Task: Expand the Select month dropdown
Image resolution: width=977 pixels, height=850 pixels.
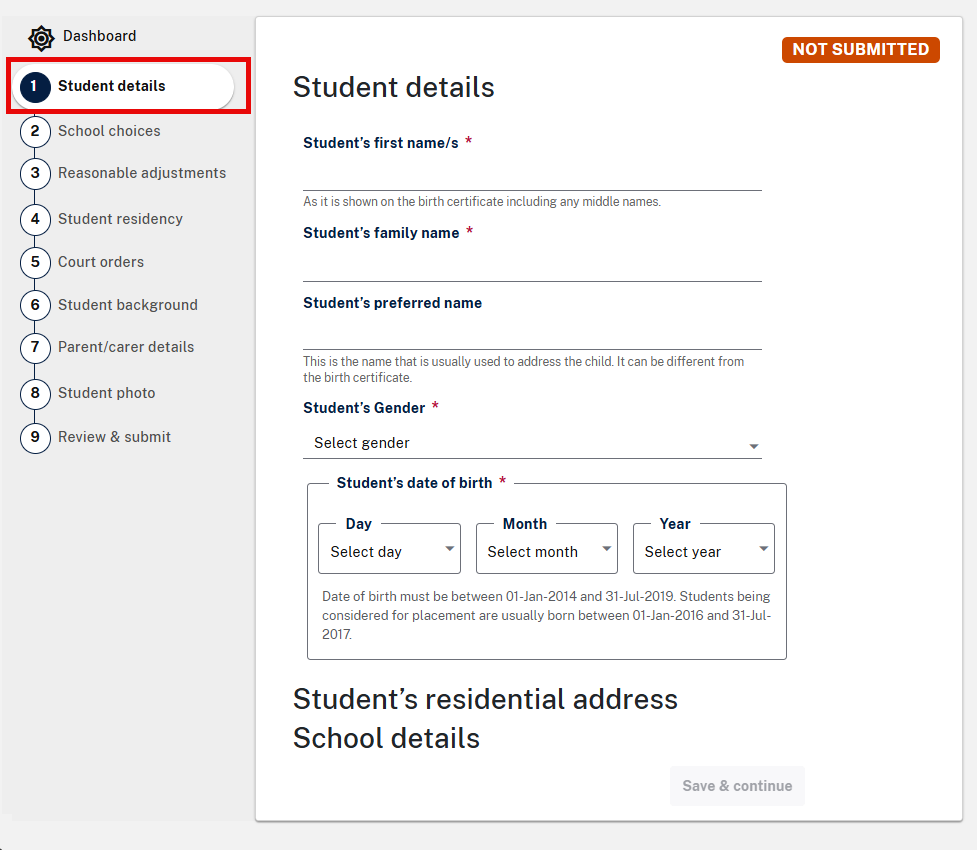Action: 547,549
